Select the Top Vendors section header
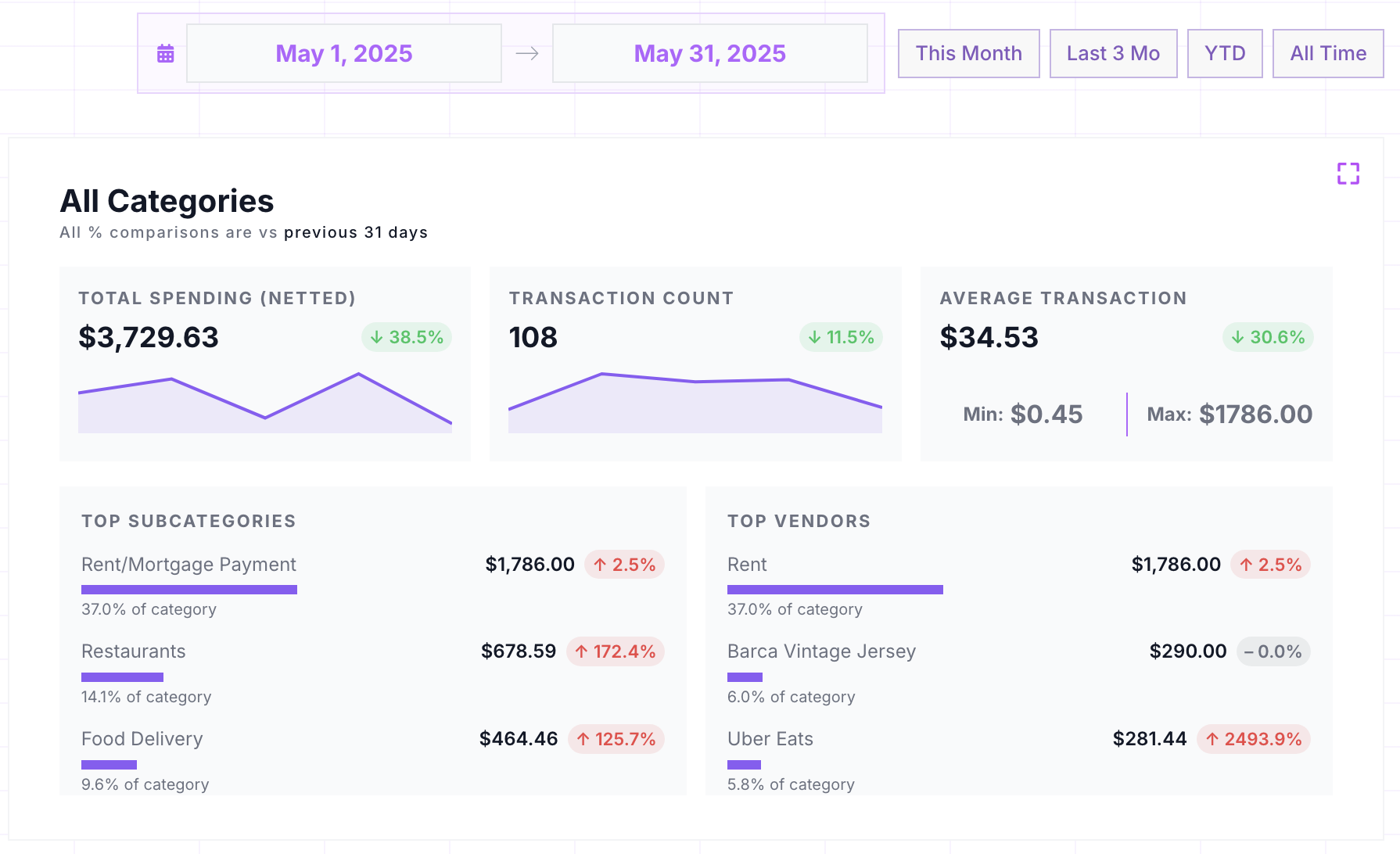This screenshot has width=1400, height=854. (x=799, y=520)
